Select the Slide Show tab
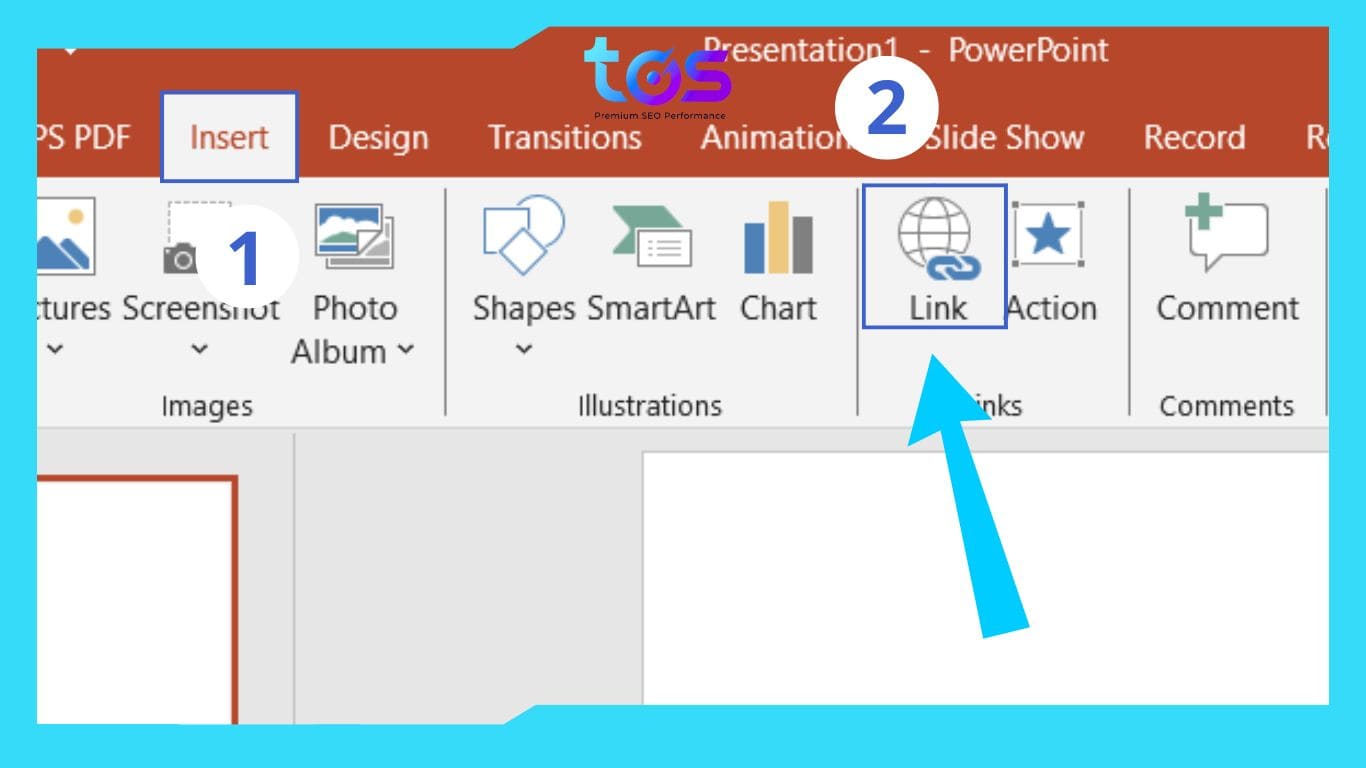 pyautogui.click(x=1004, y=137)
